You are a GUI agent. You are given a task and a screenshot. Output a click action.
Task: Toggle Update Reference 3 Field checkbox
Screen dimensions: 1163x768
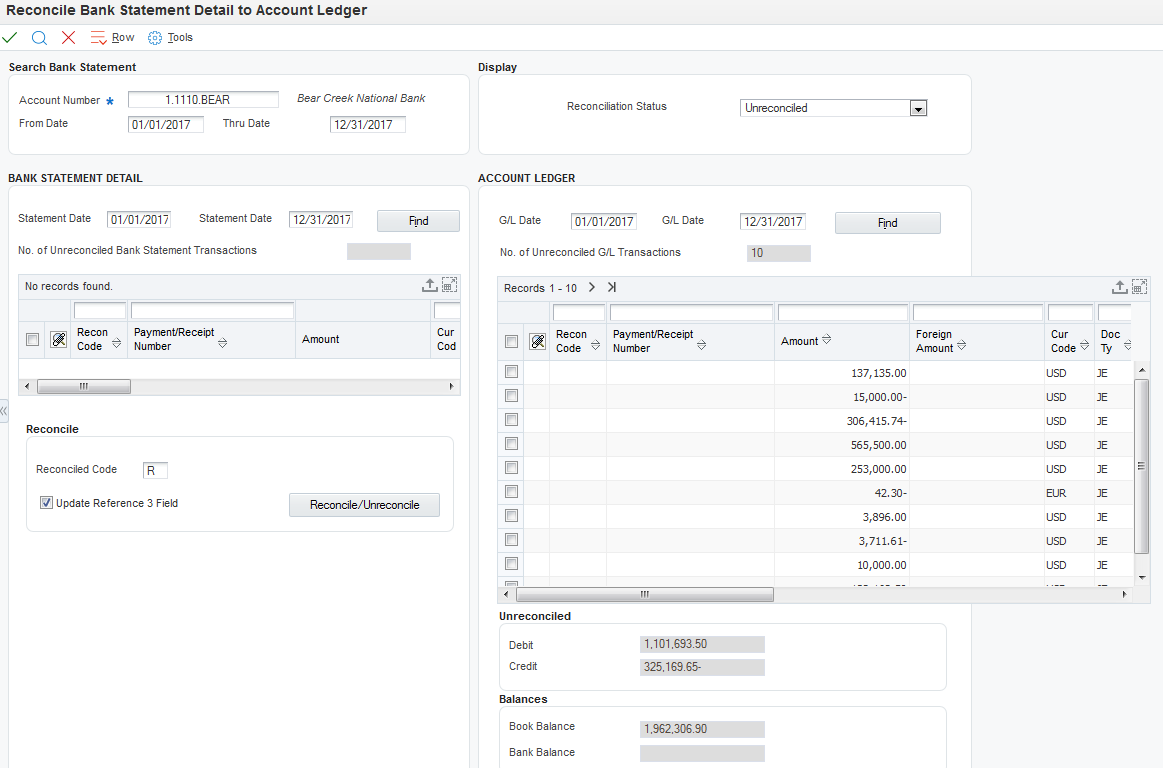(46, 503)
